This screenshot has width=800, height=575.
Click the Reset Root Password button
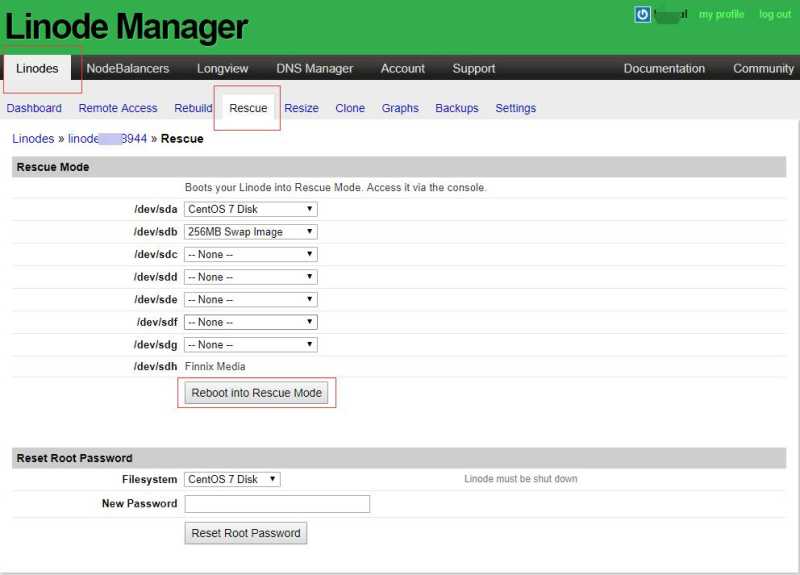click(246, 533)
